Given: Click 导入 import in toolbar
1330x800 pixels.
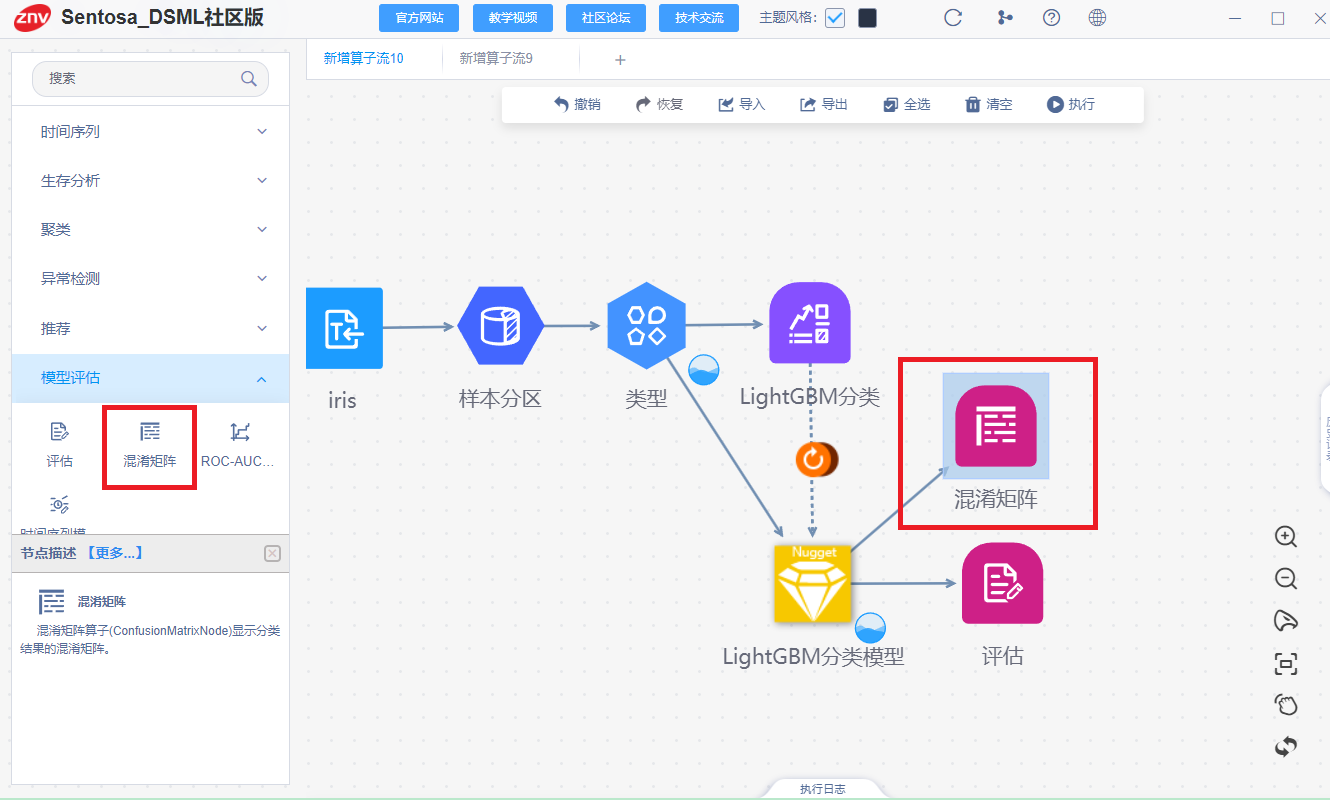Looking at the screenshot, I should pyautogui.click(x=742, y=104).
